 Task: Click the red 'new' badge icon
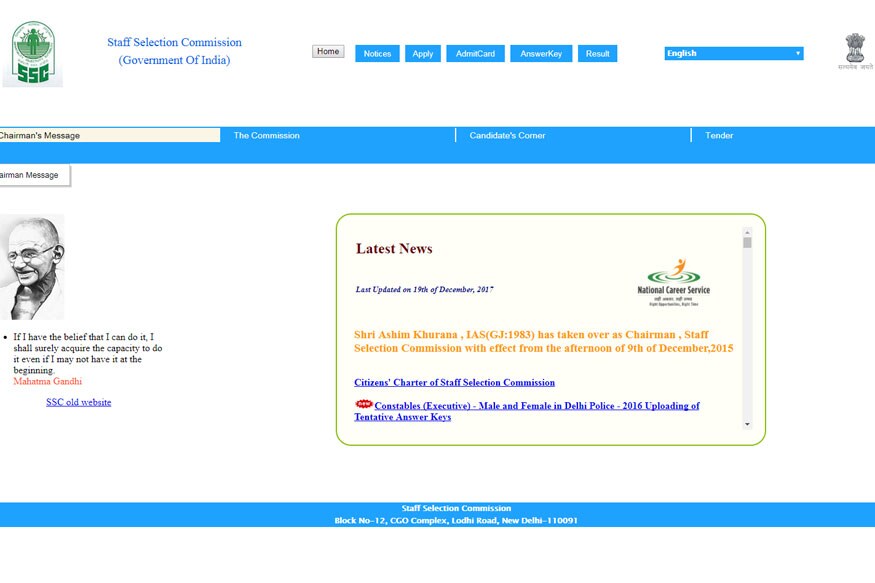coord(364,404)
